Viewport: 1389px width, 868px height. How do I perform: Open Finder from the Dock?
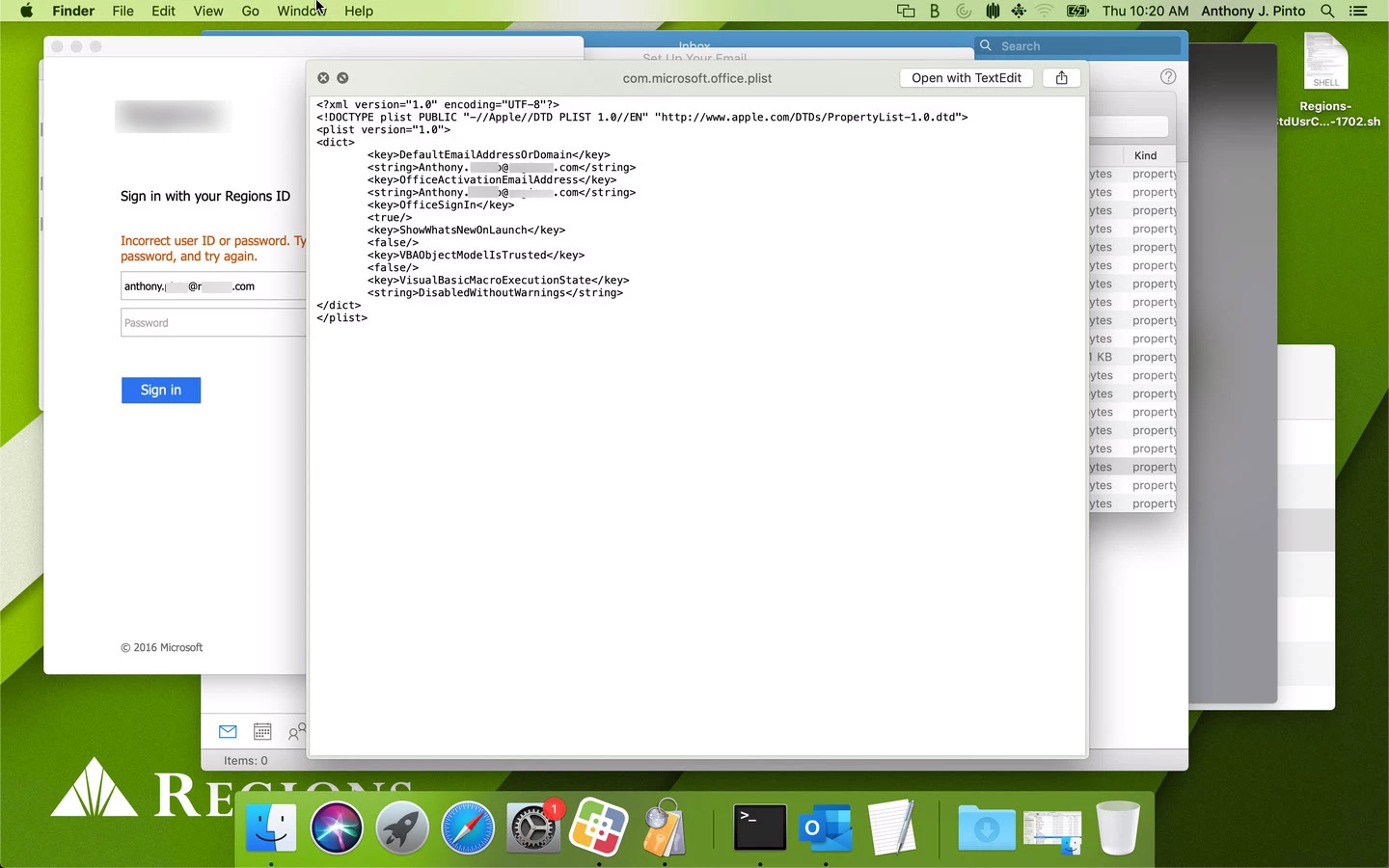[x=271, y=828]
